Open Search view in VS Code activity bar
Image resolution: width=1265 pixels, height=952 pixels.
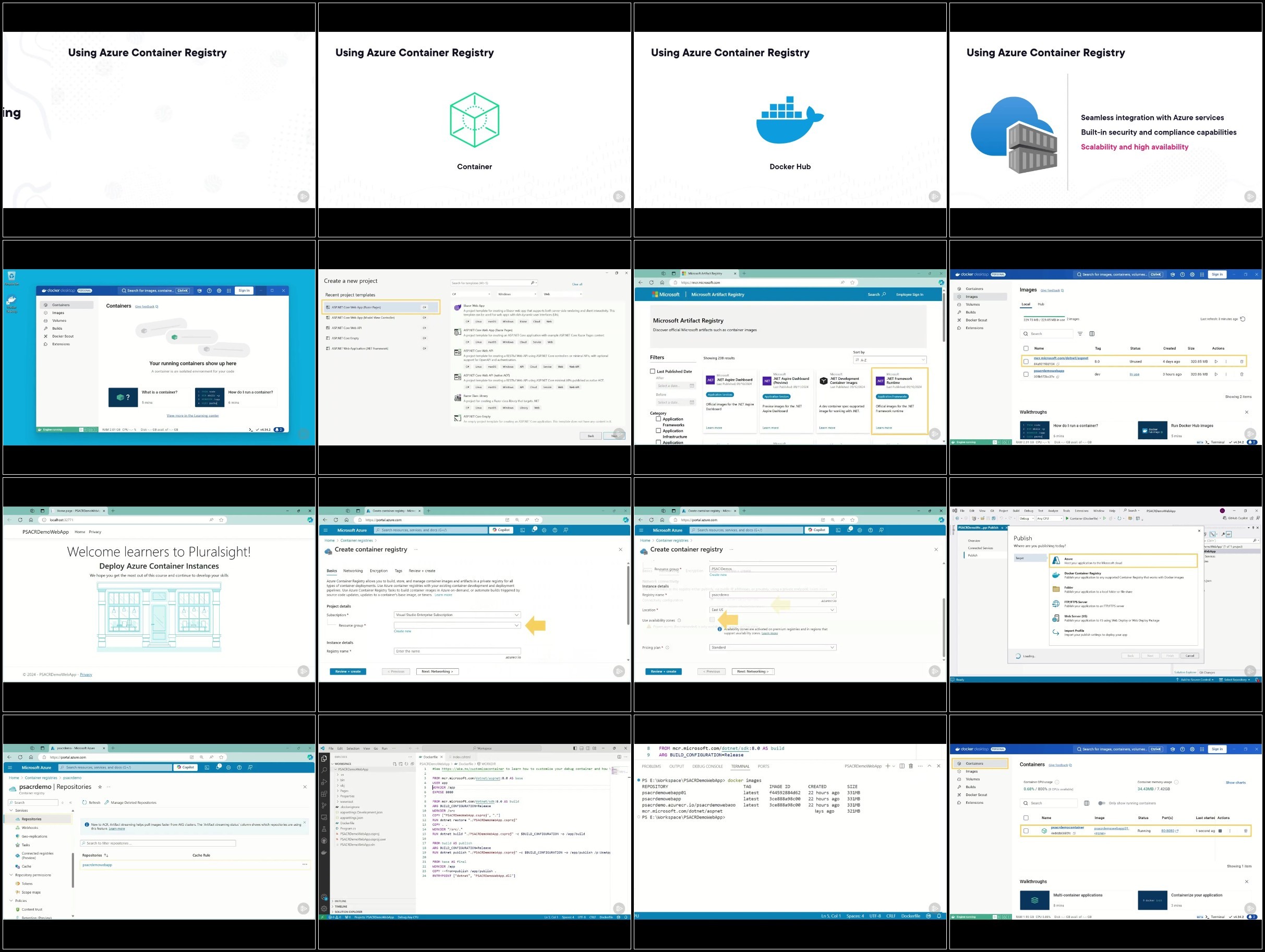coord(324,770)
